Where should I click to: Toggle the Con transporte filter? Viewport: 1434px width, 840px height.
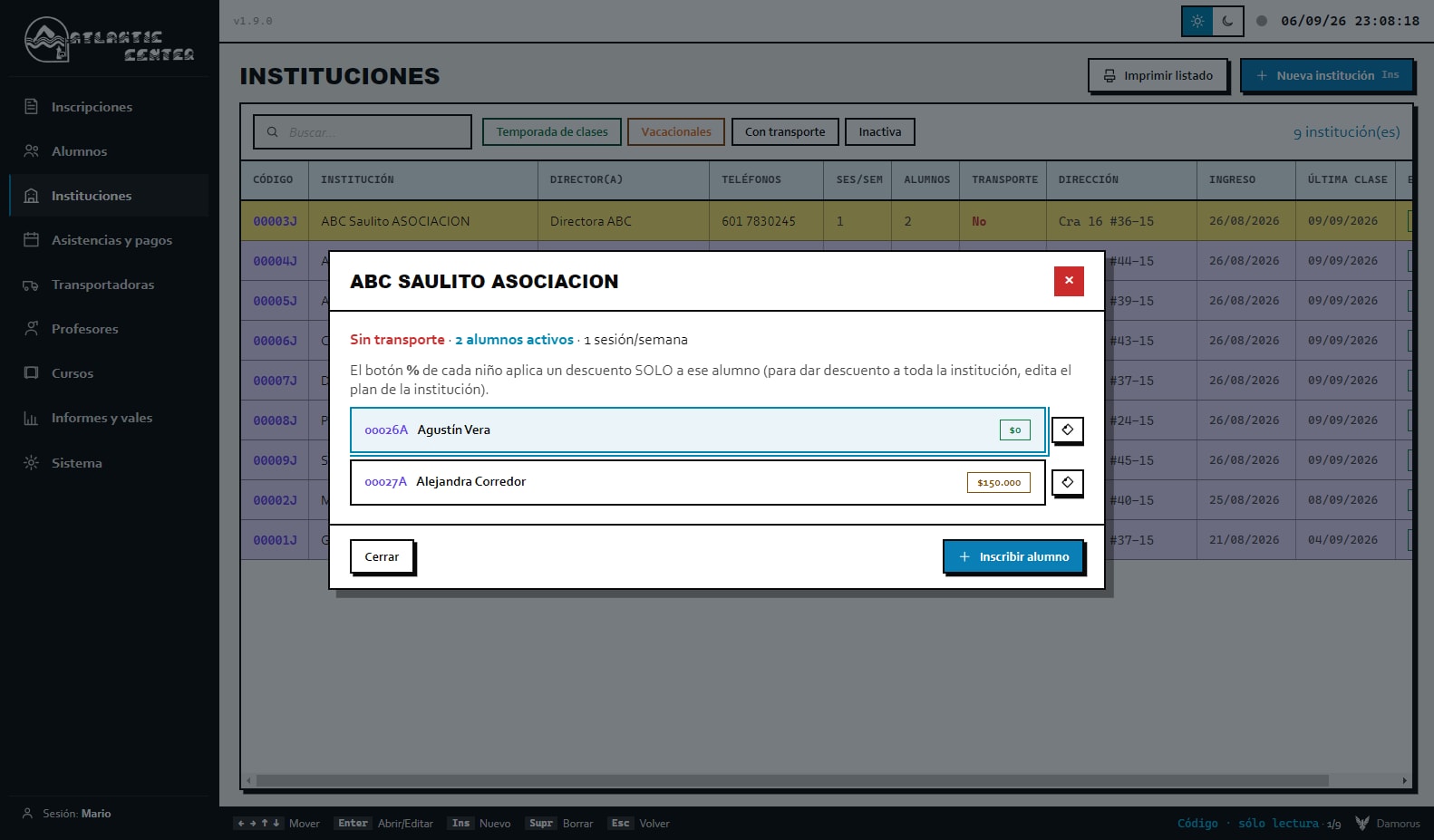[x=785, y=131]
